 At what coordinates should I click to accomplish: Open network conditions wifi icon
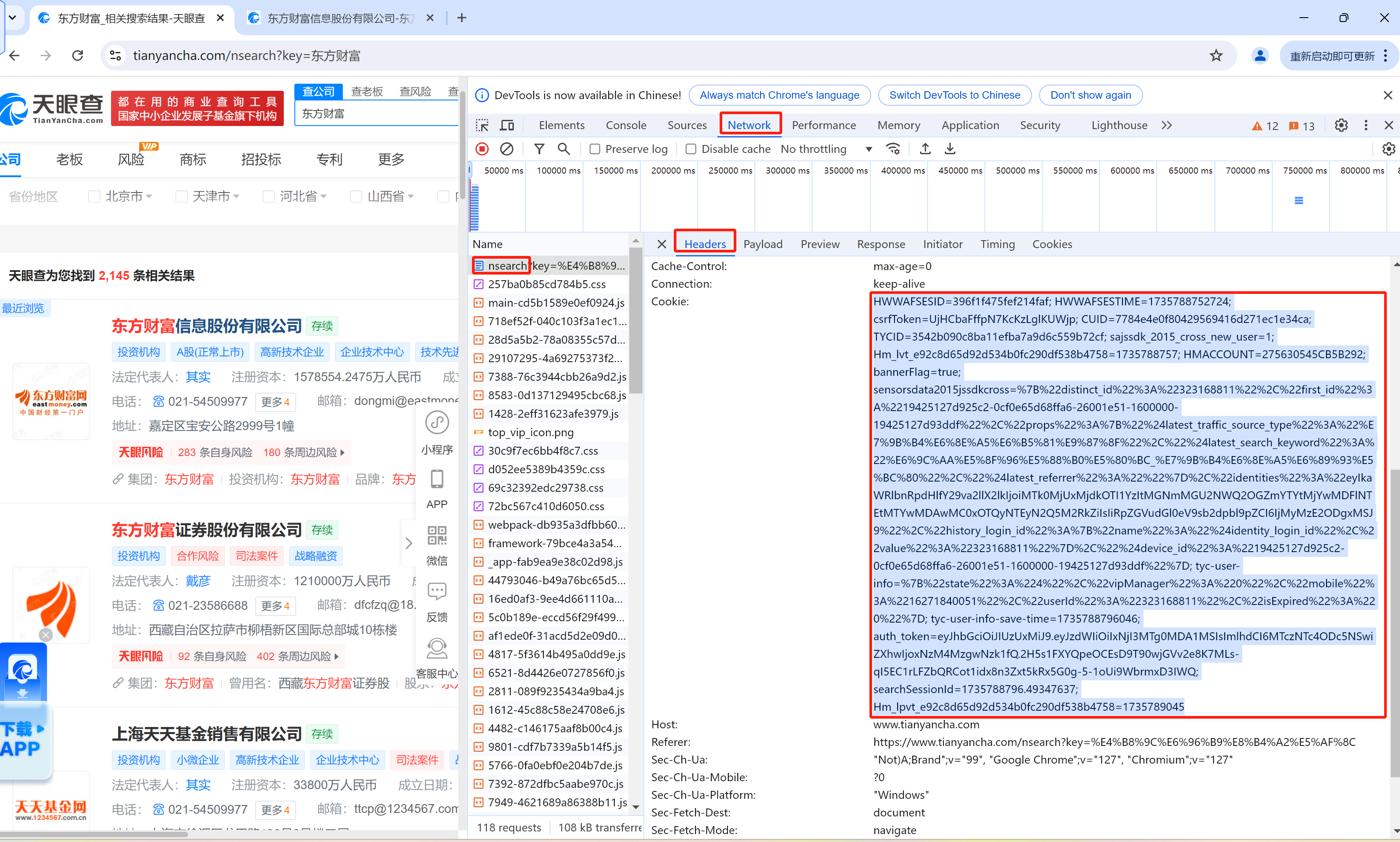click(893, 149)
